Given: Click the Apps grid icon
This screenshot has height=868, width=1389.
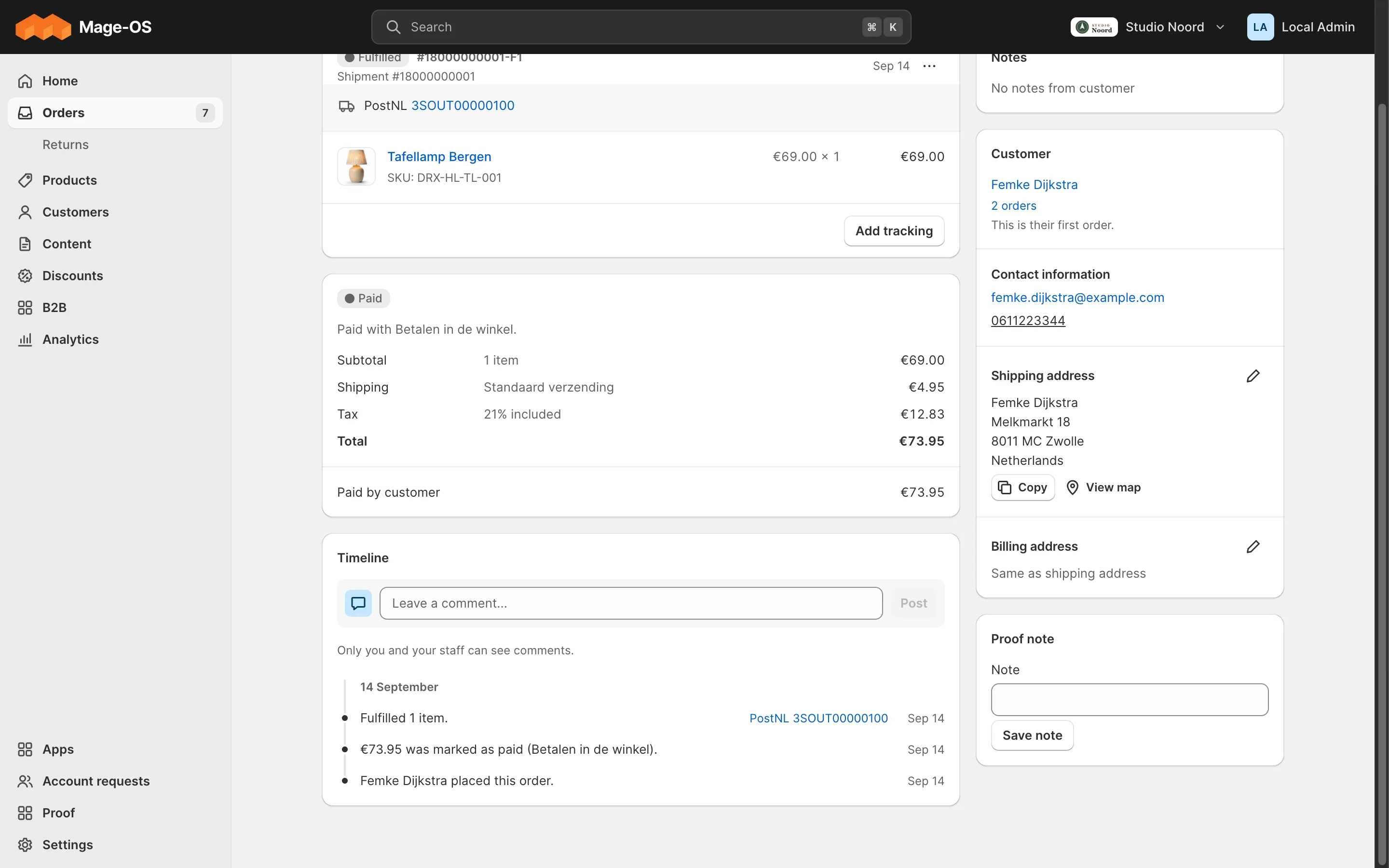Looking at the screenshot, I should click(x=25, y=749).
